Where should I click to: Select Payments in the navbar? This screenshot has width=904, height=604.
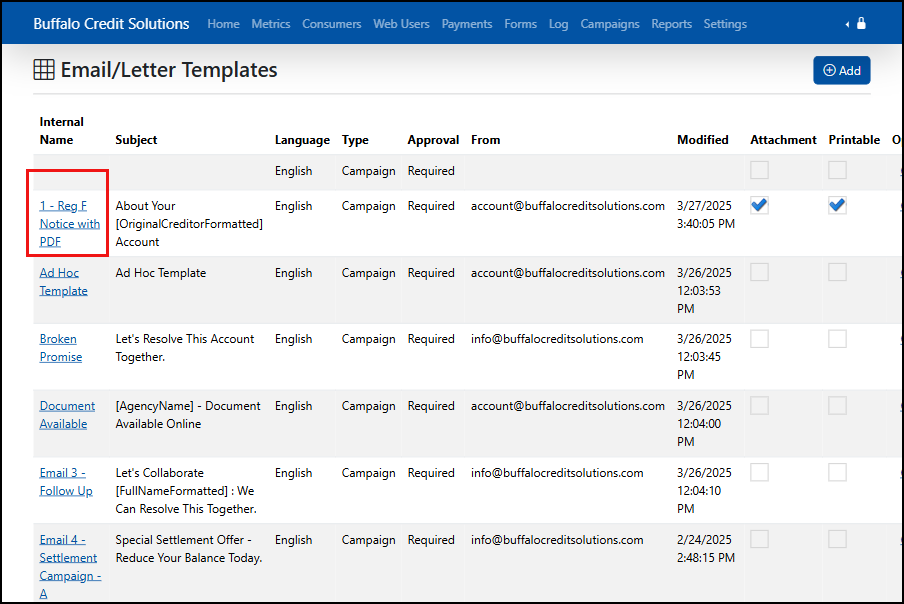coord(467,24)
